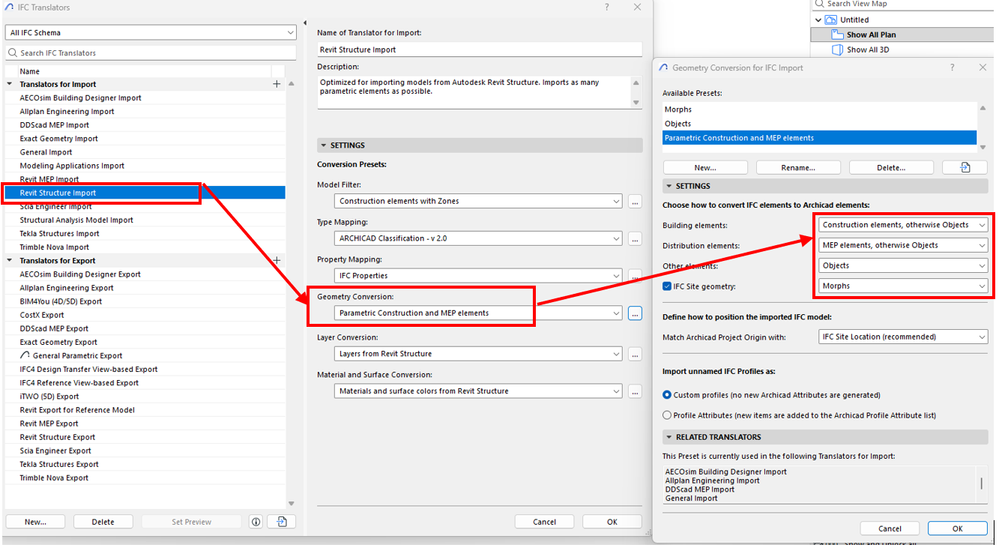Select Profile Attributes radio option
Viewport: 999px width, 548px height.
pos(666,415)
